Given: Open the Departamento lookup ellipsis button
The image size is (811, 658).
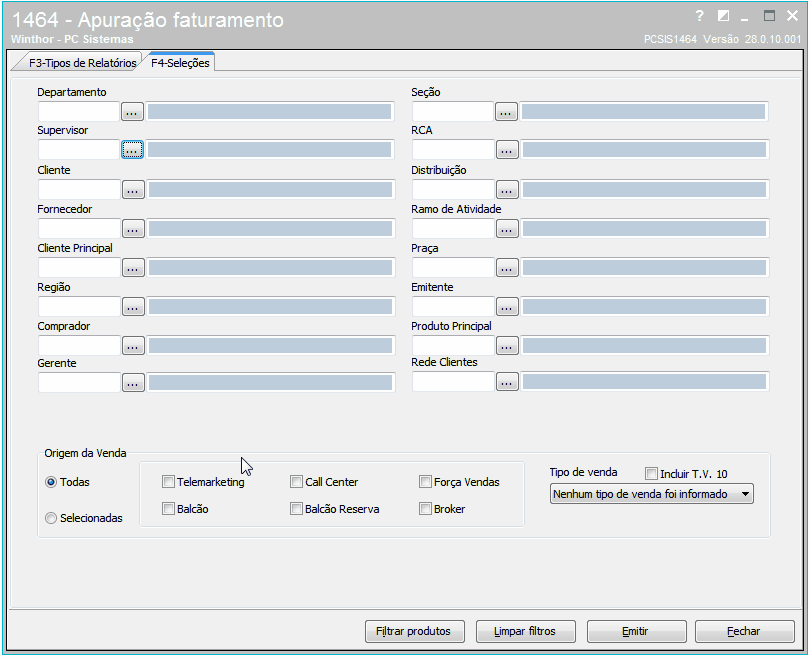Looking at the screenshot, I should pos(132,112).
